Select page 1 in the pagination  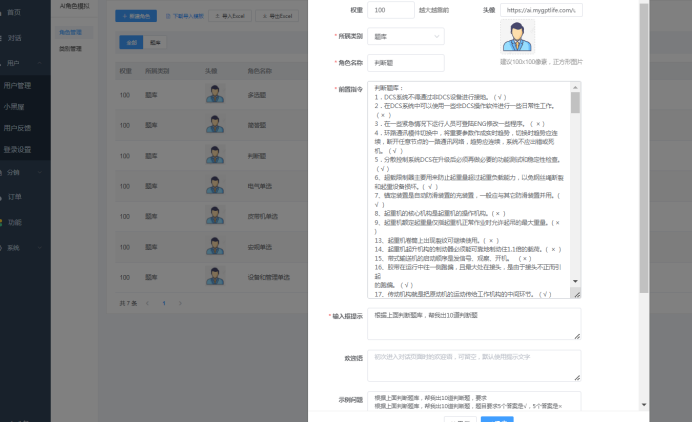pos(164,303)
